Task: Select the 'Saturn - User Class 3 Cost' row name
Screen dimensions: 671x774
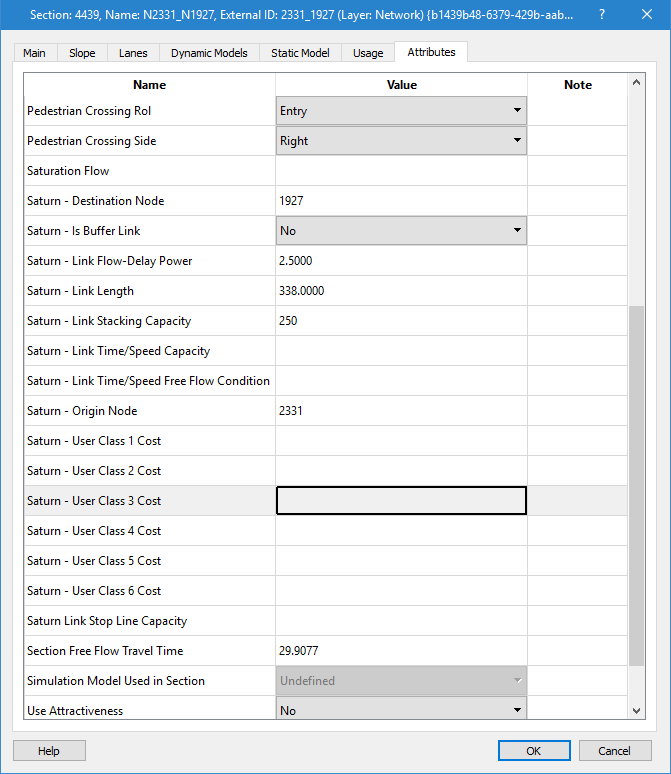Action: tap(94, 501)
